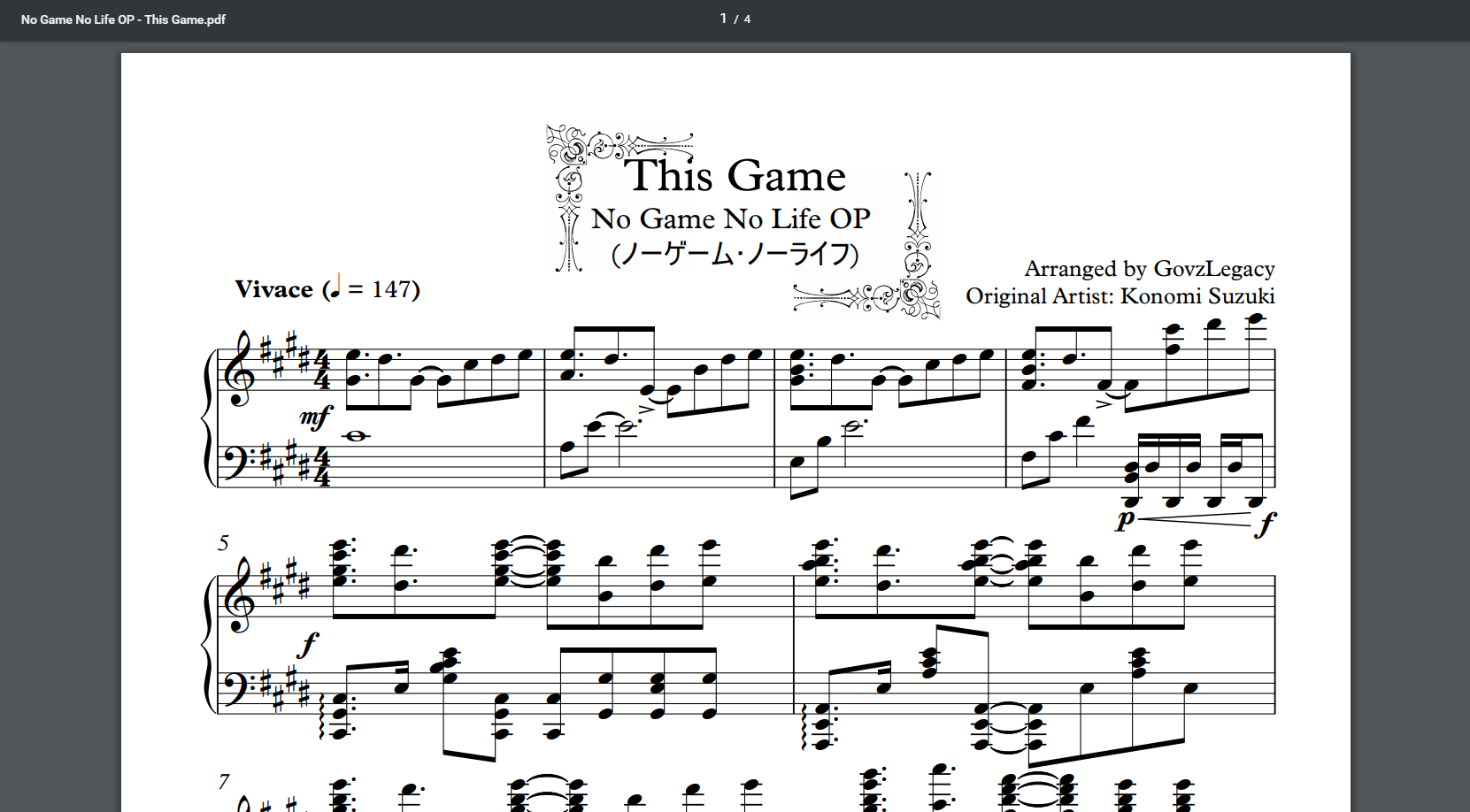Click "Original Artist: Konomi Suzuki" text
This screenshot has width=1470, height=812.
tap(1120, 295)
